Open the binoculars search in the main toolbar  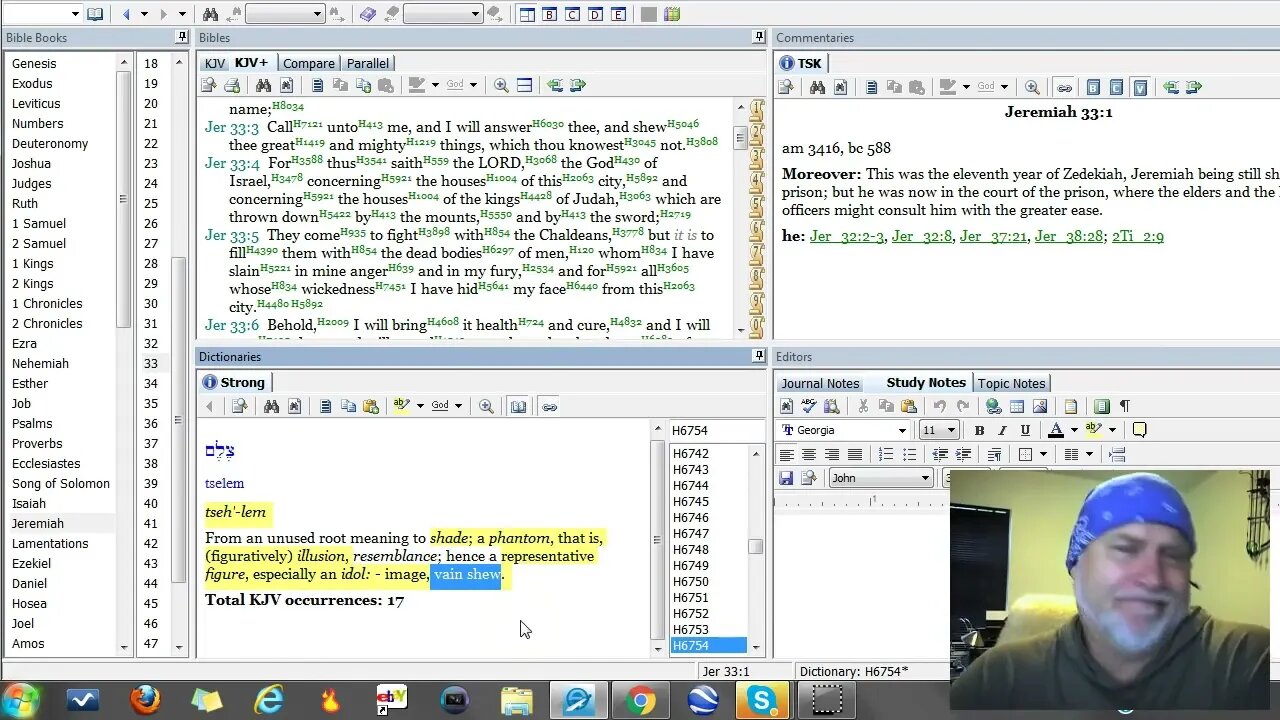[x=210, y=14]
